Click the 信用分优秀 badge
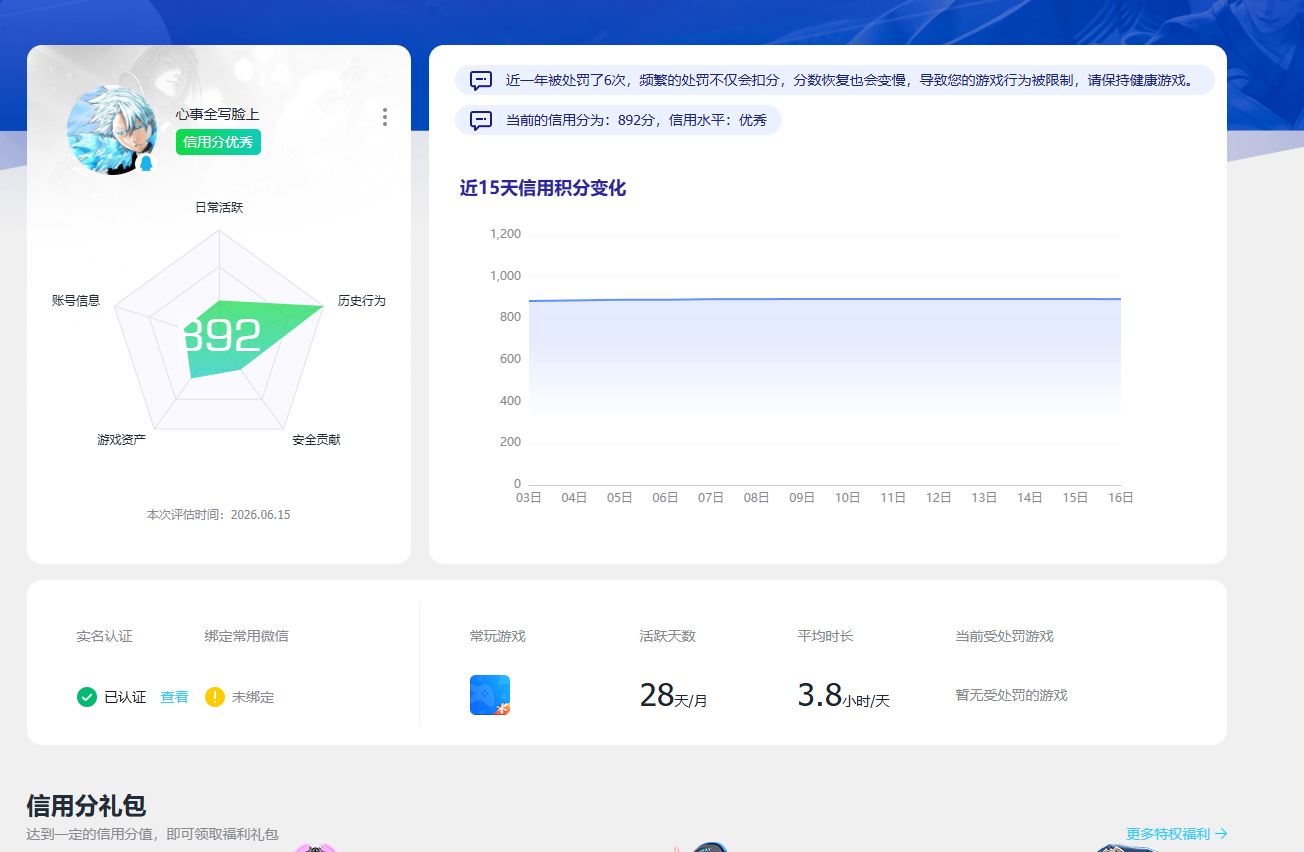This screenshot has width=1304, height=852. [218, 142]
